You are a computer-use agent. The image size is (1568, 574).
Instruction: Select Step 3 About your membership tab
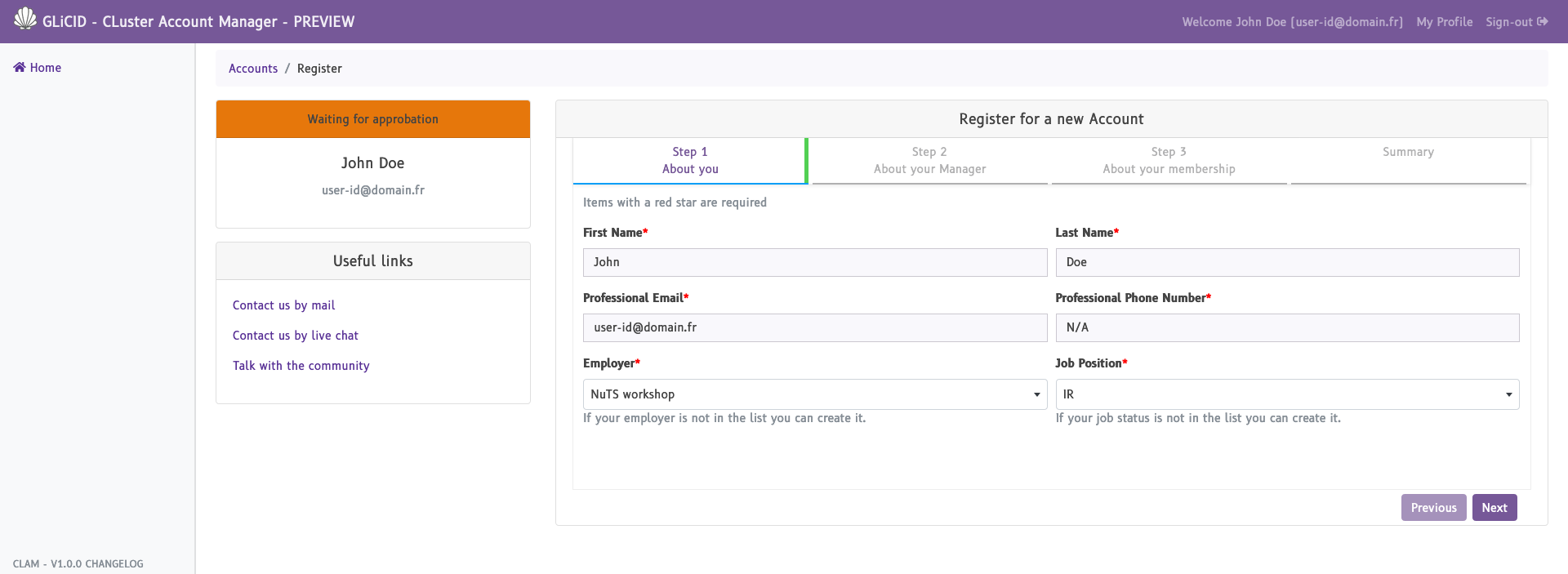click(x=1169, y=161)
